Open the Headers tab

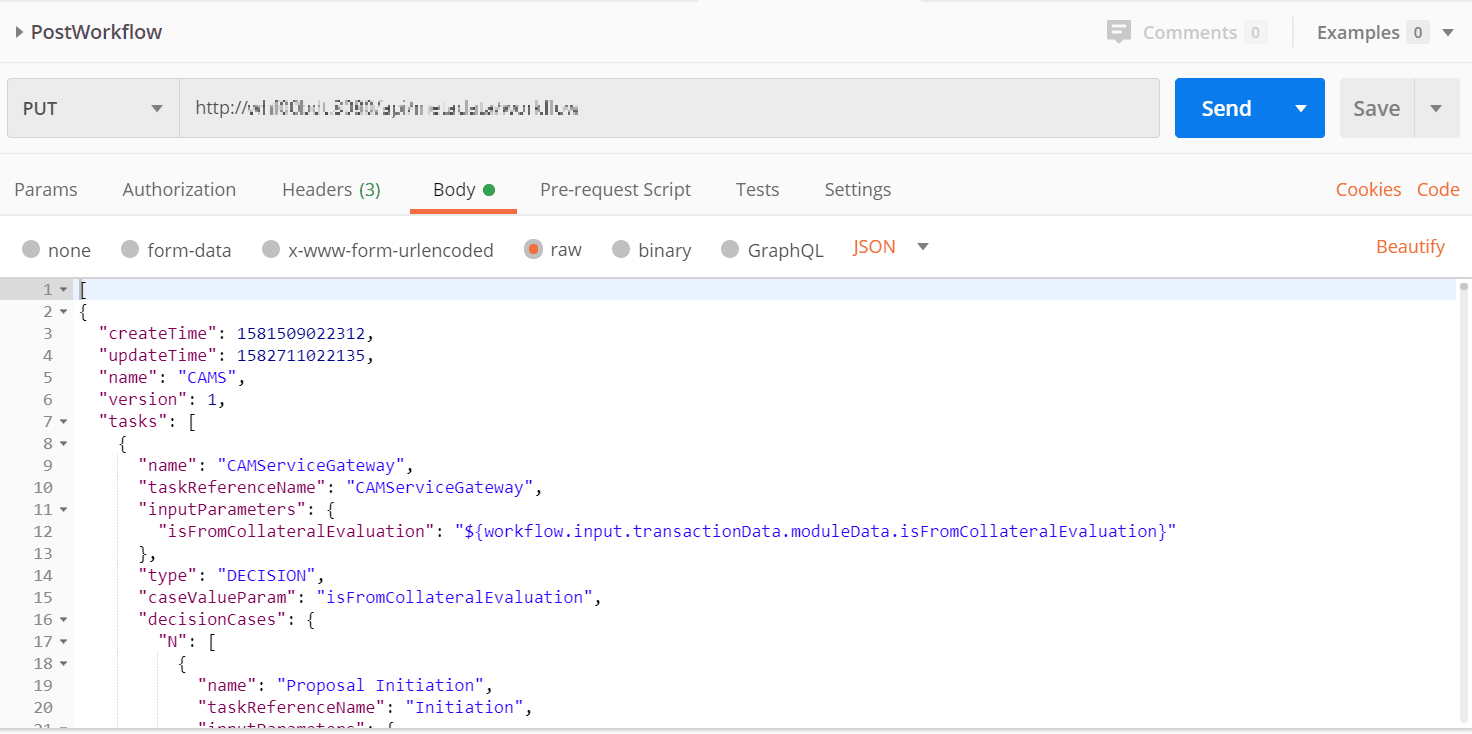pos(331,190)
